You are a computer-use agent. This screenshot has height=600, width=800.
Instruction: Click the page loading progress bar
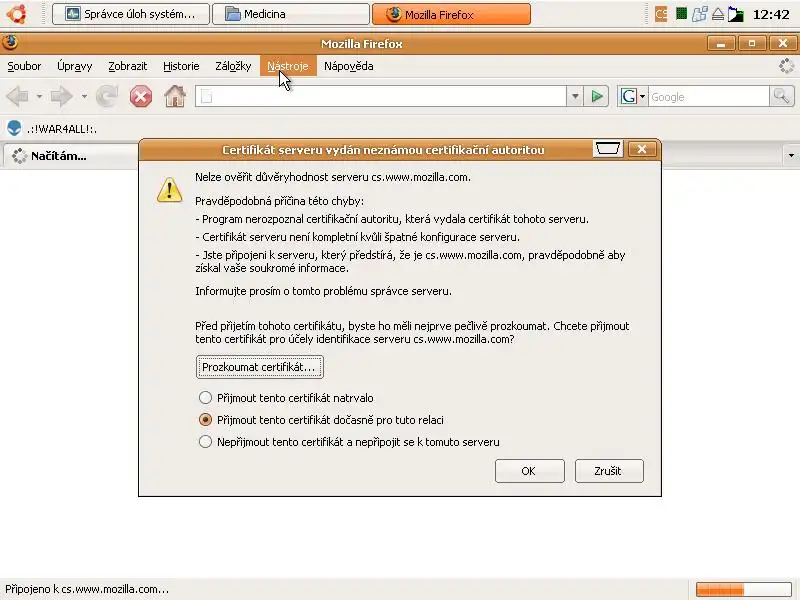click(744, 589)
